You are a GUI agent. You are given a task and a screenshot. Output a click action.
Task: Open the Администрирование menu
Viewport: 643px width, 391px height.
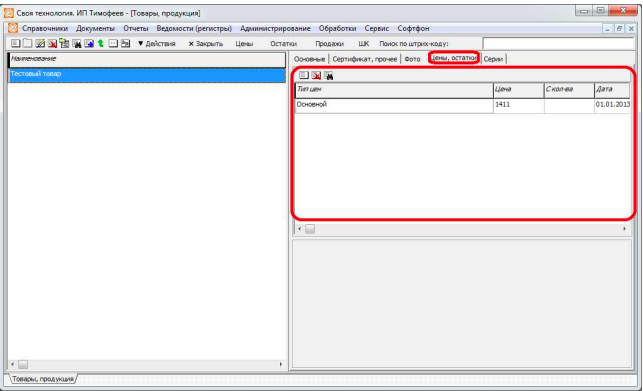(x=275, y=28)
